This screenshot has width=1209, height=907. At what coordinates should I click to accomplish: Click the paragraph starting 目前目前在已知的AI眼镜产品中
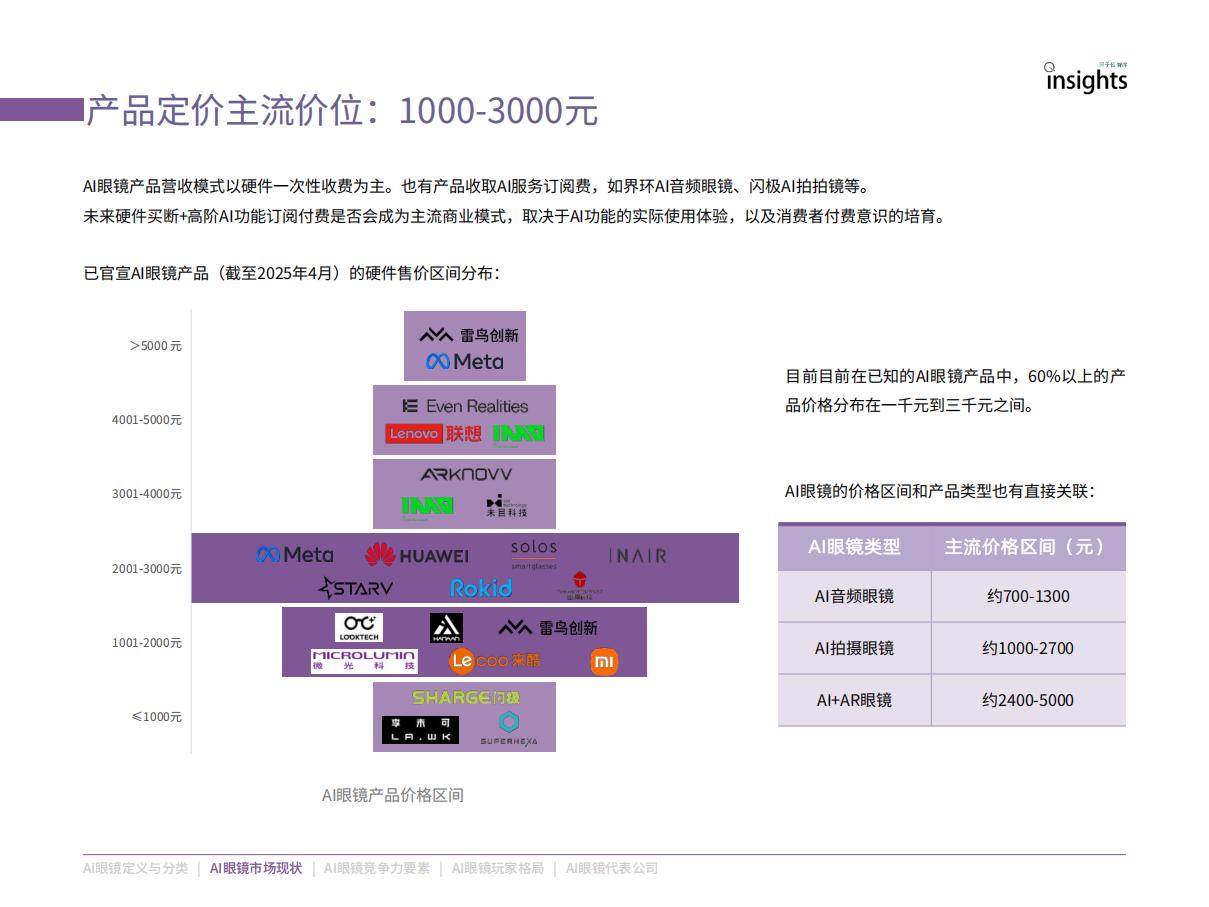coord(955,391)
